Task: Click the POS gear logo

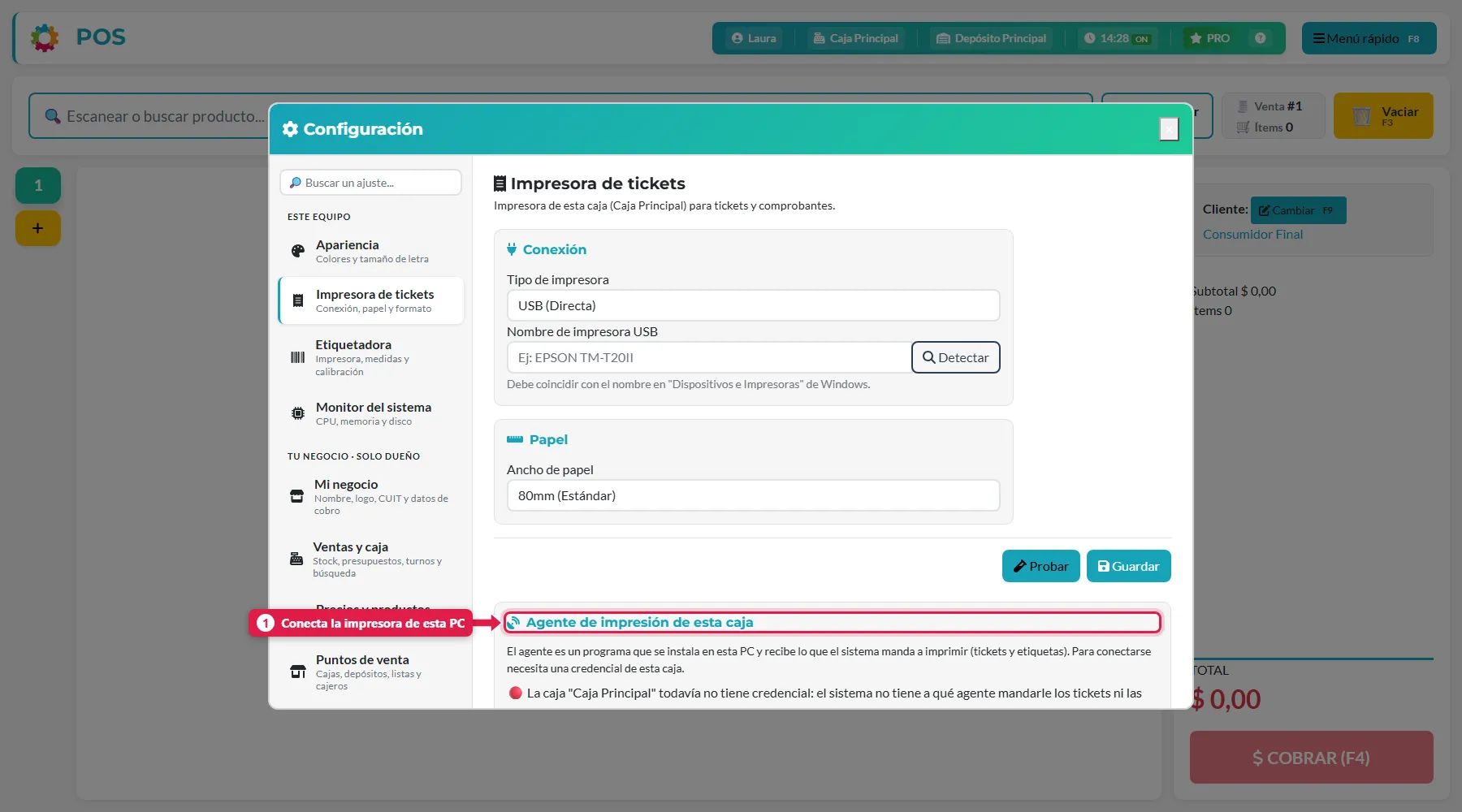Action: pyautogui.click(x=45, y=37)
